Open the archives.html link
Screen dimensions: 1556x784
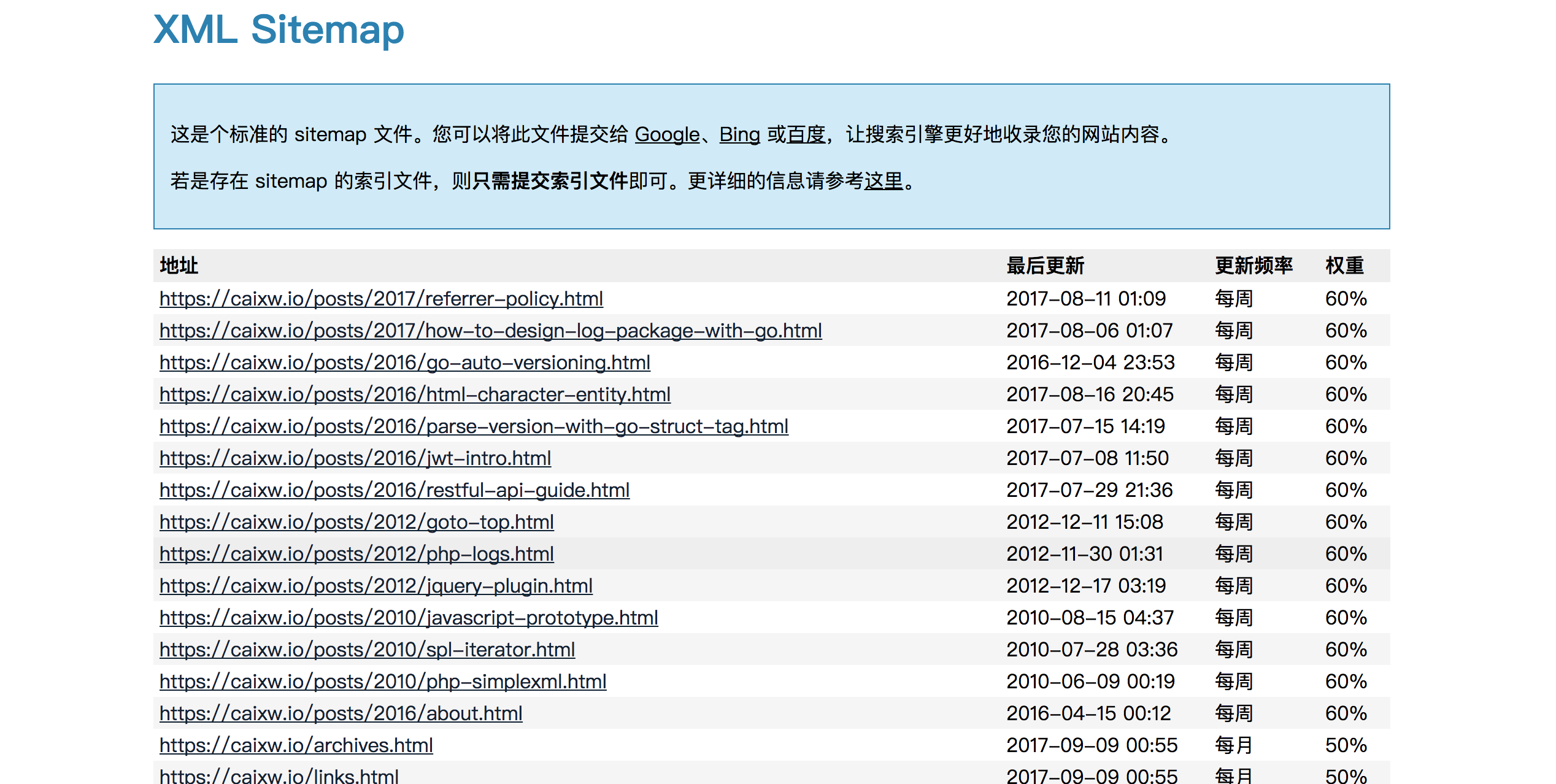(296, 745)
